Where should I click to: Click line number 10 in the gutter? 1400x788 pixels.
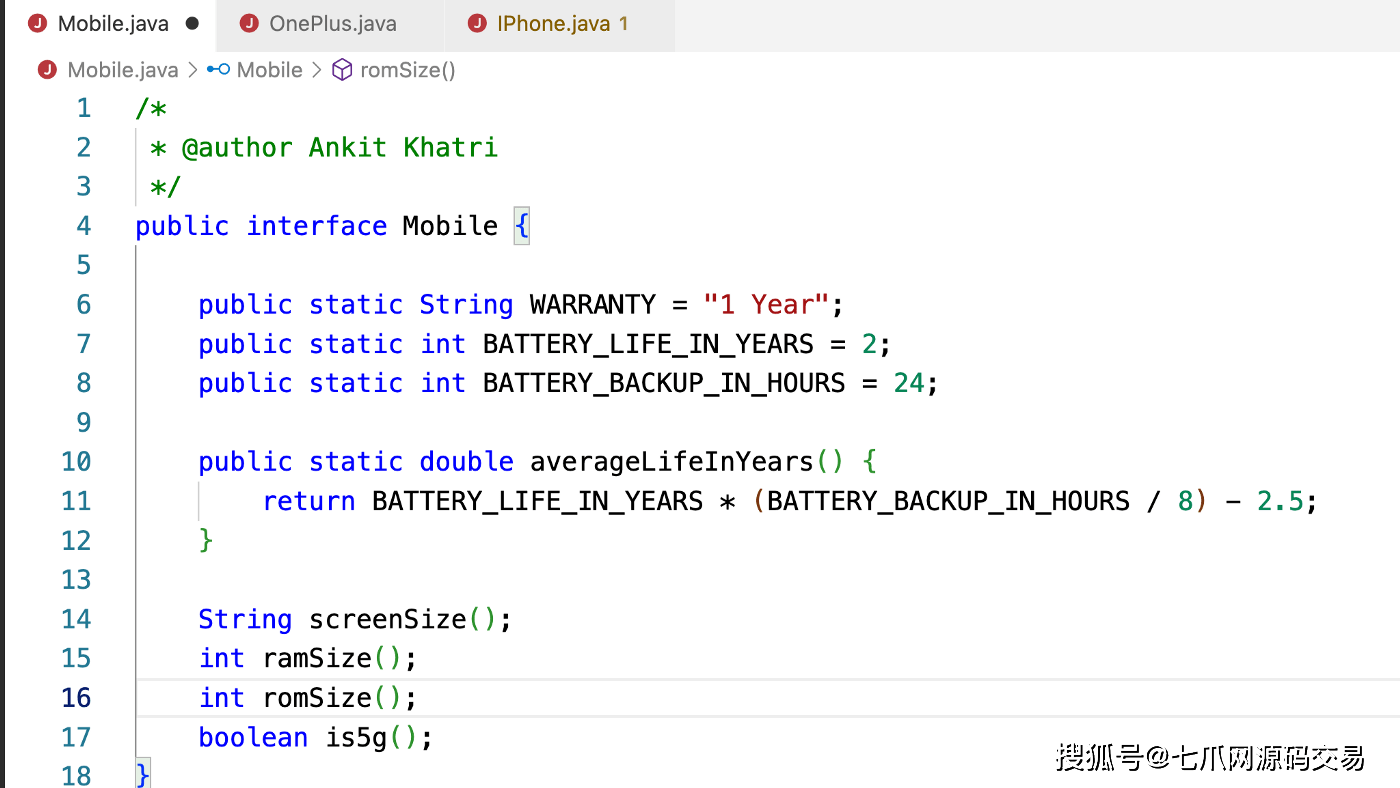[x=76, y=462]
